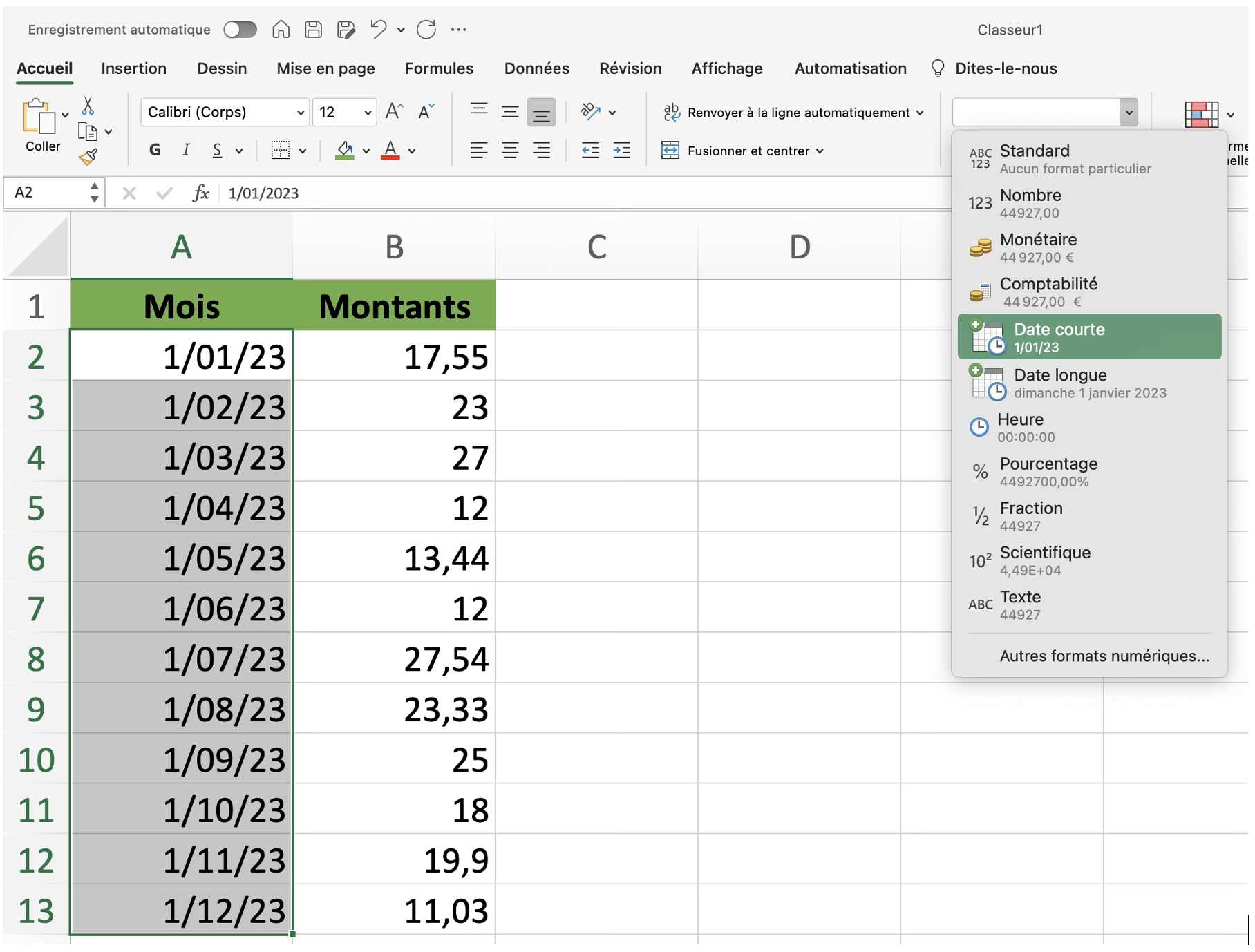
Task: Click the Format Painter brush icon
Action: point(88,158)
